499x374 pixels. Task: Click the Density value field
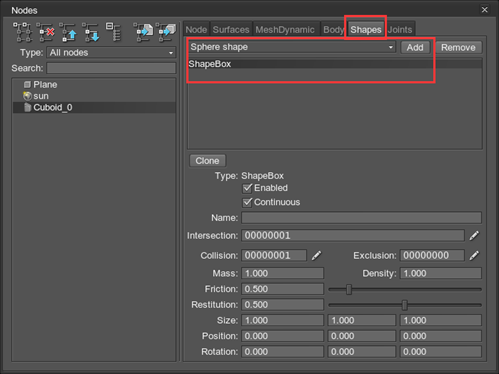pyautogui.click(x=441, y=273)
